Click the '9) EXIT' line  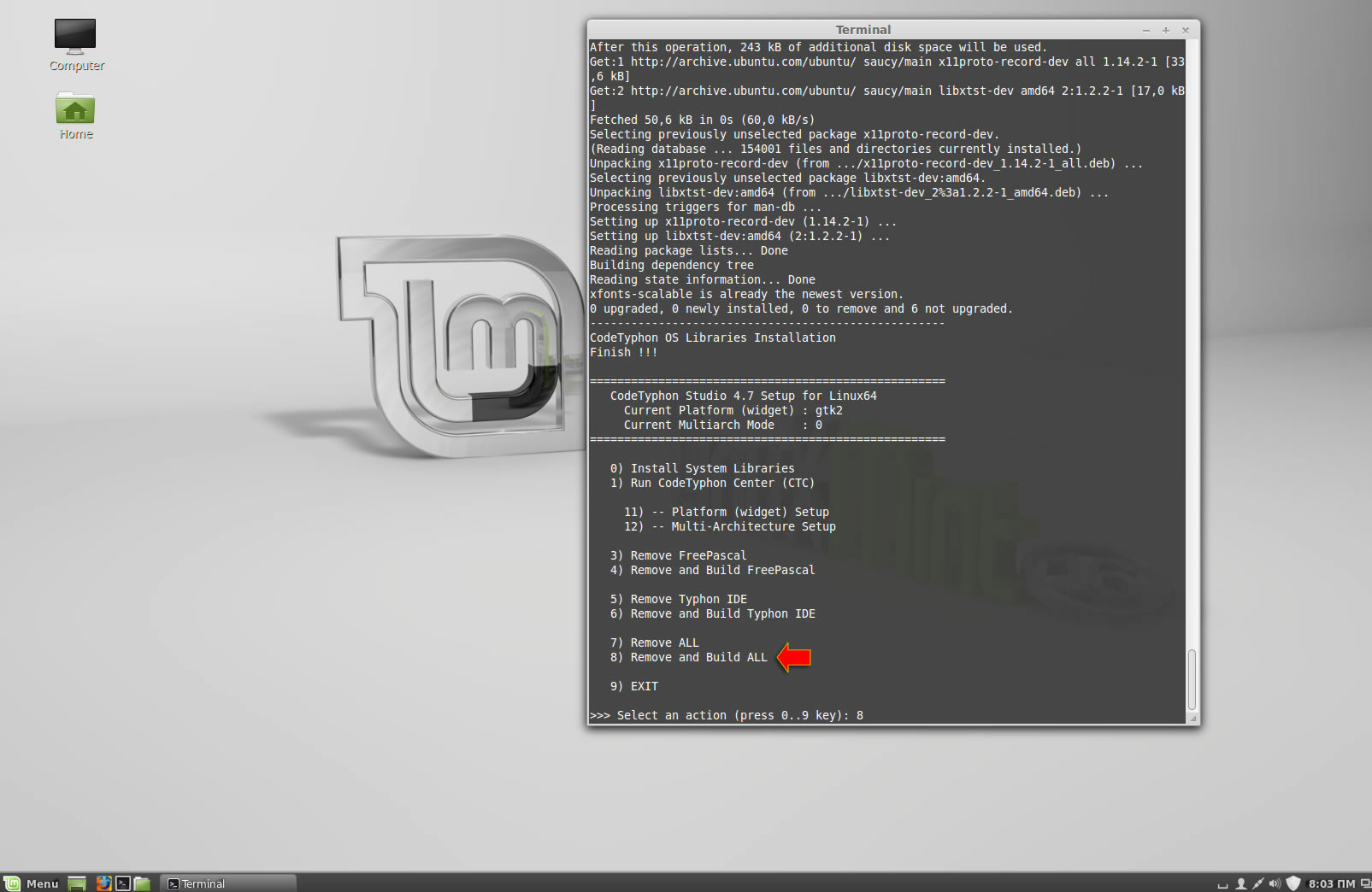tap(633, 686)
